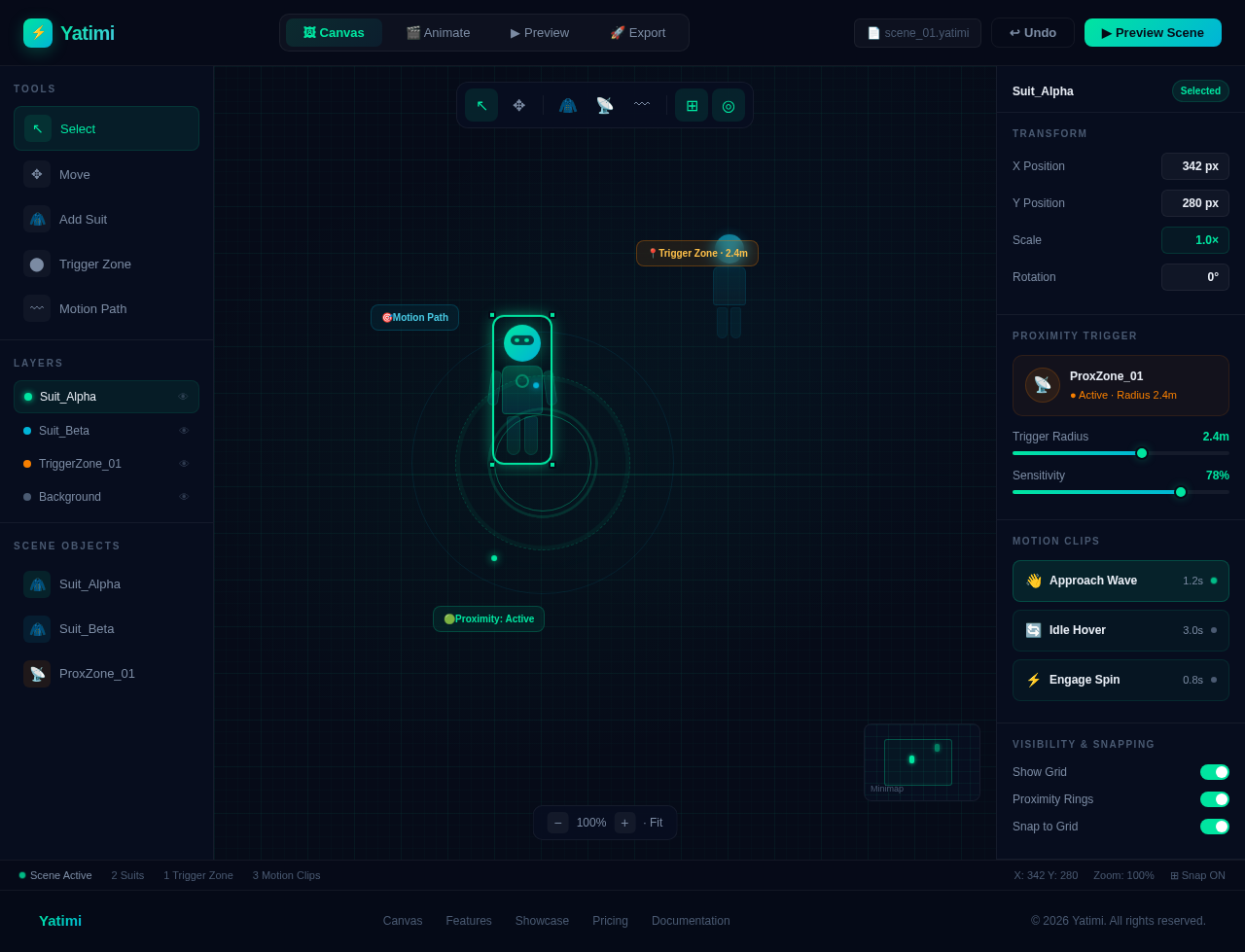Screen dimensions: 1245x952
Task: Click the Add Suit jacket icon in canvas toolbar
Action: pos(568,105)
